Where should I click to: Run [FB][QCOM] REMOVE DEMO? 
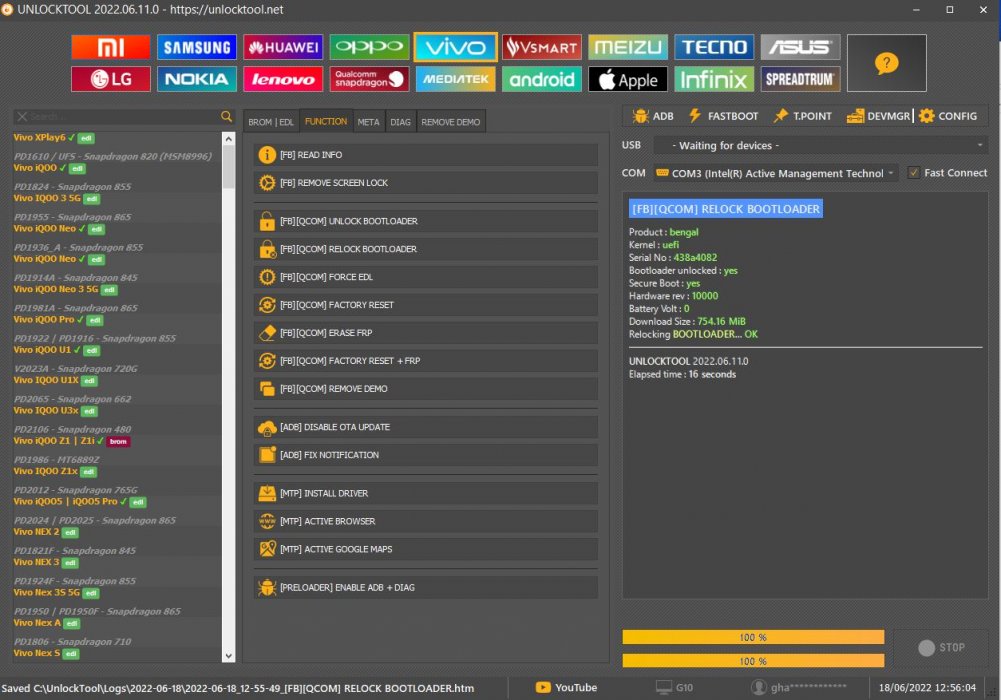pos(426,389)
